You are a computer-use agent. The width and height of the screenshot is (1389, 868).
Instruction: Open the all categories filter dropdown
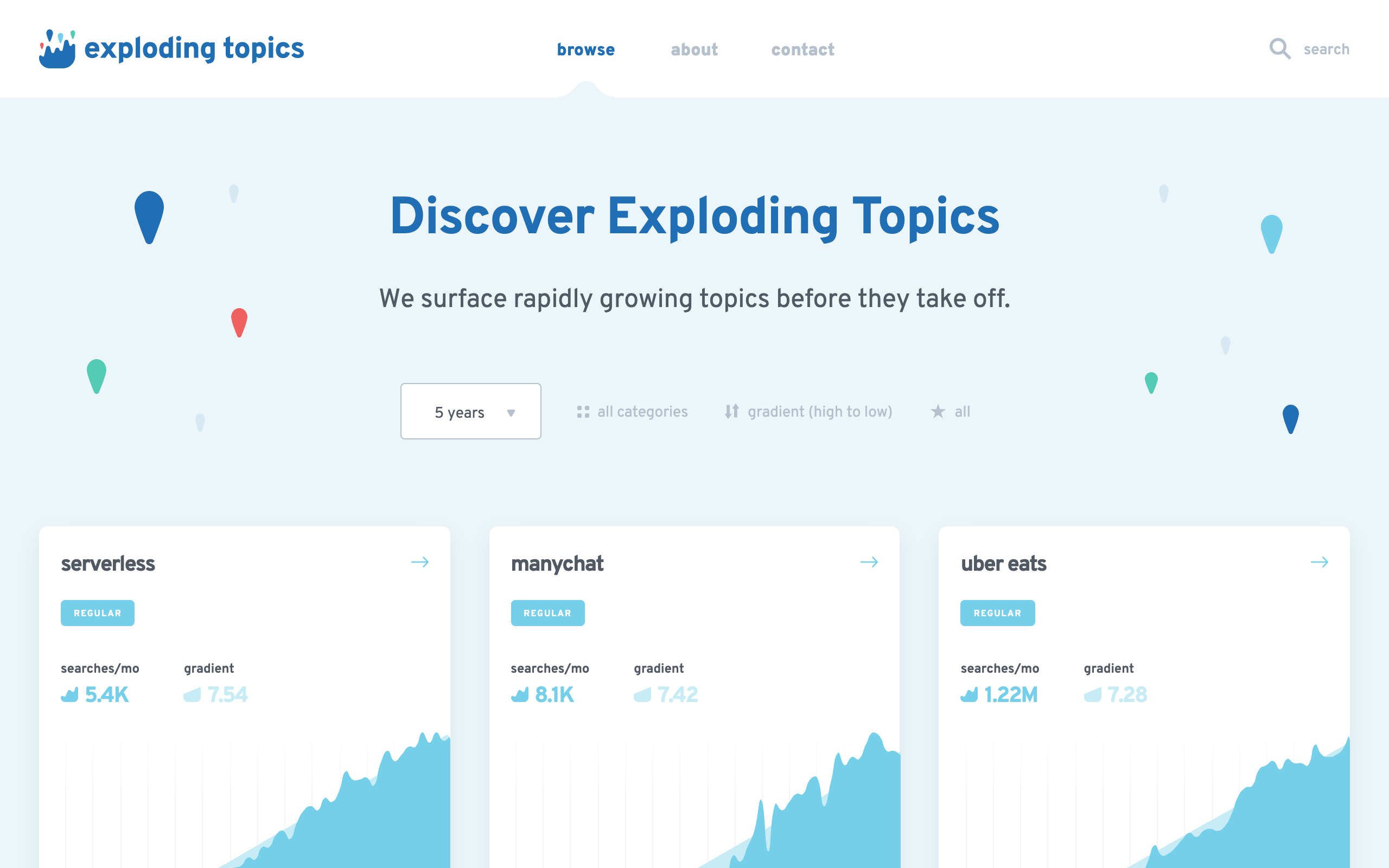click(631, 410)
